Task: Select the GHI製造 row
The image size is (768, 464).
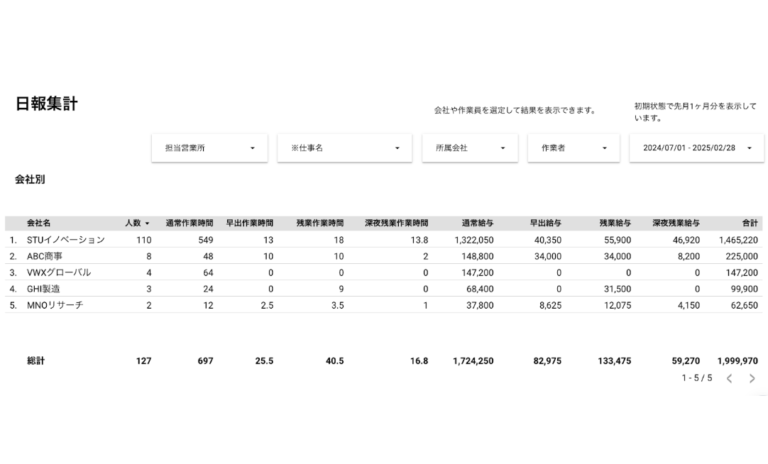Action: point(47,288)
